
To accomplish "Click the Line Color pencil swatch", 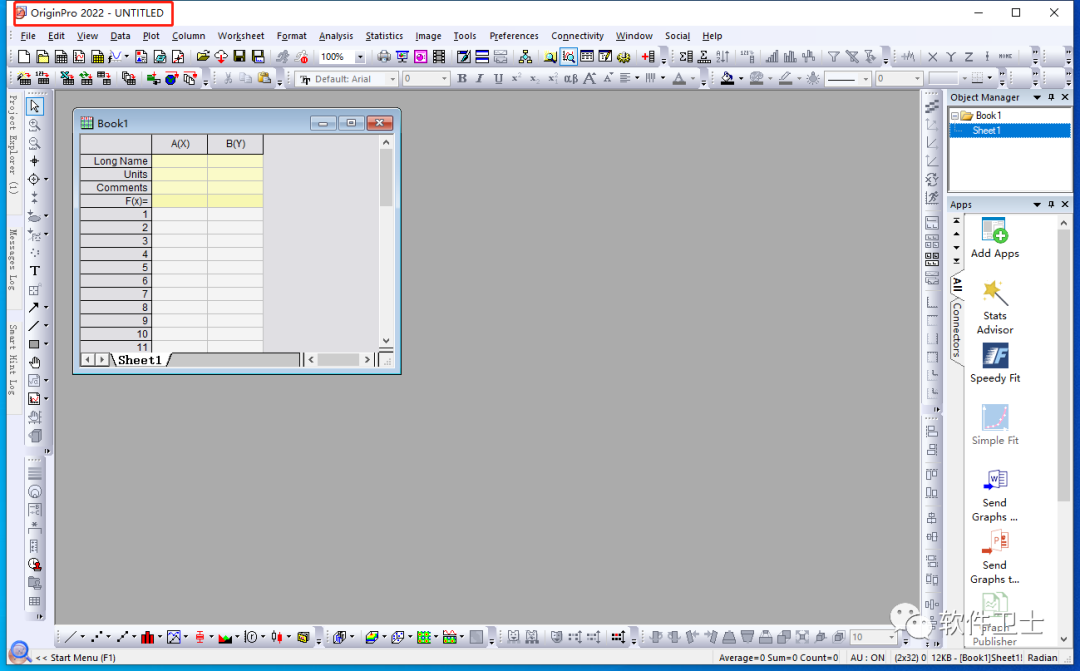I will [785, 79].
